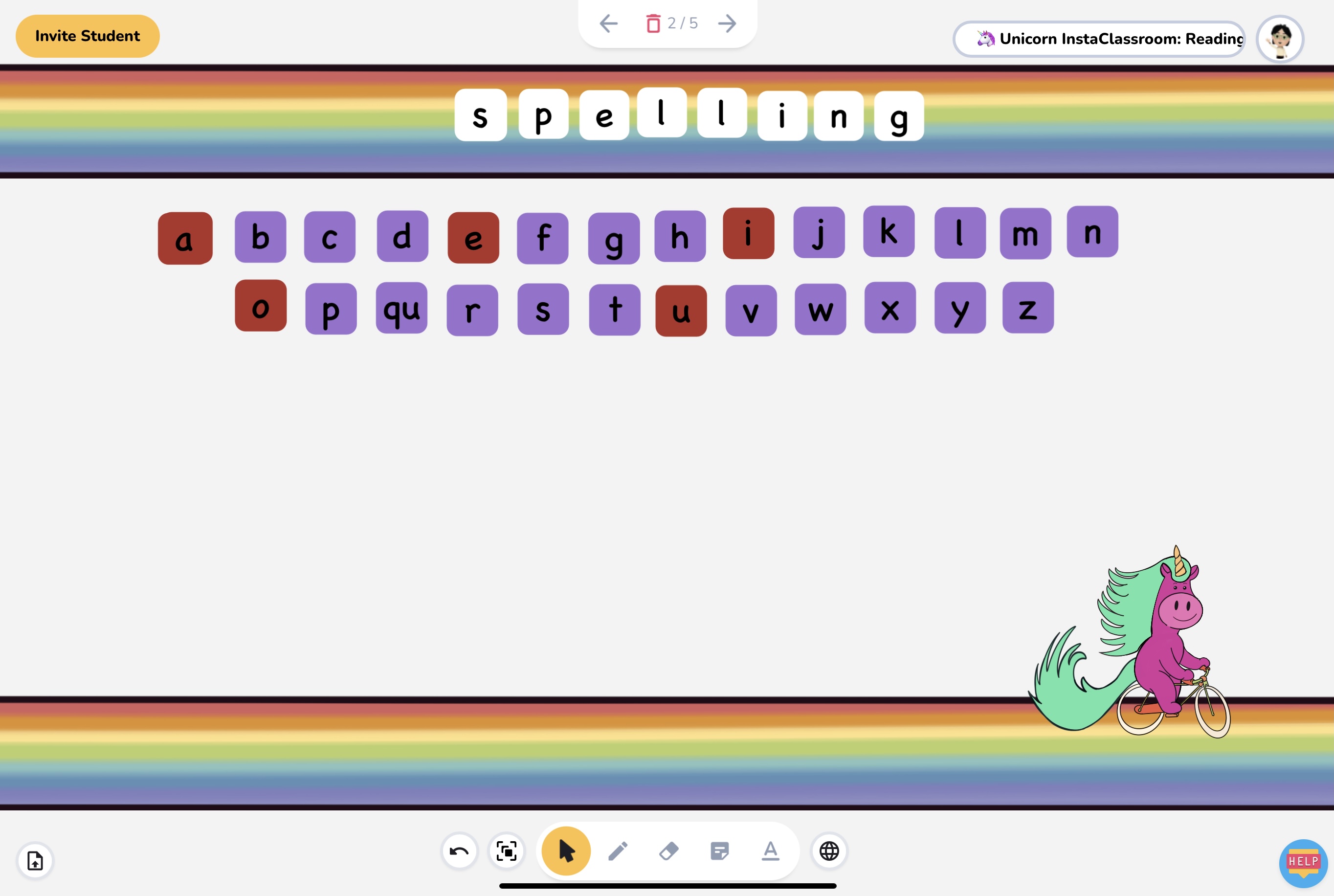
Task: Toggle the vowel 'u' tile
Action: click(x=680, y=309)
